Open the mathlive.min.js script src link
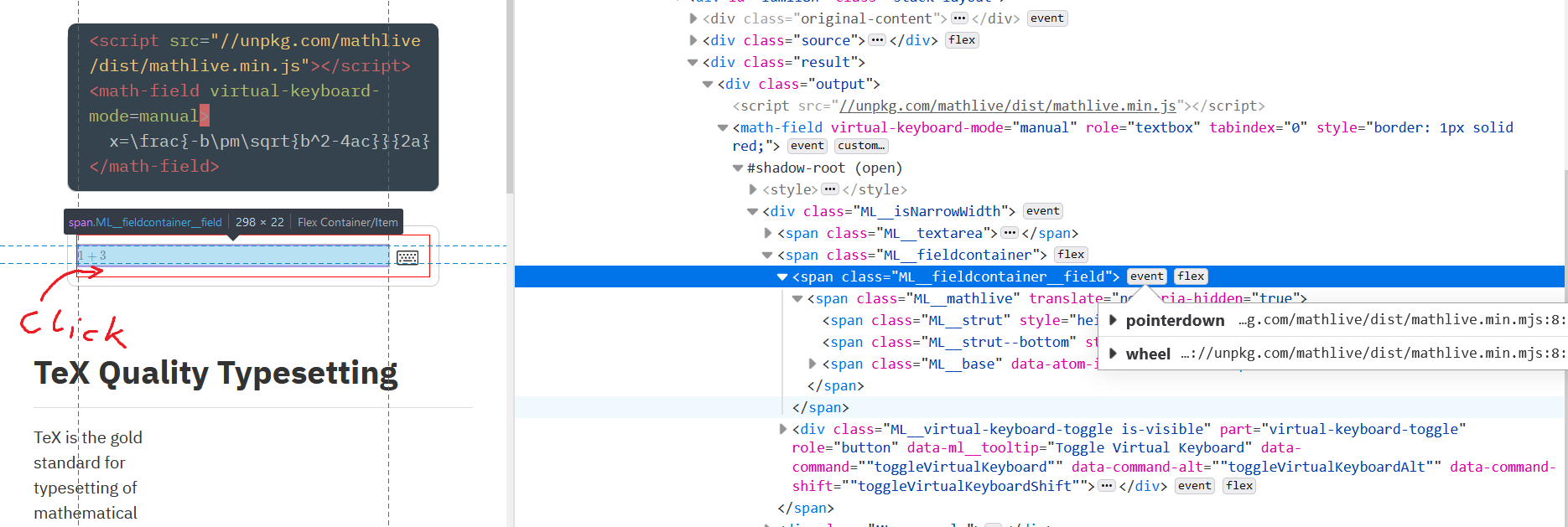 point(1008,106)
